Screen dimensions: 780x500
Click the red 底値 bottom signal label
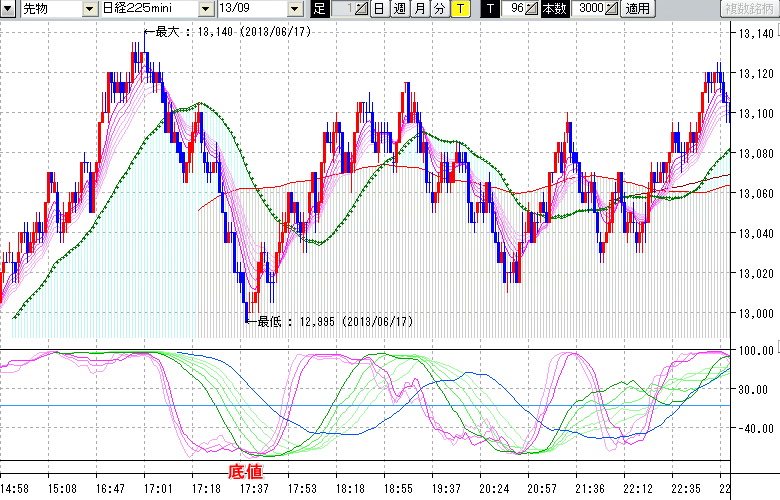[245, 470]
